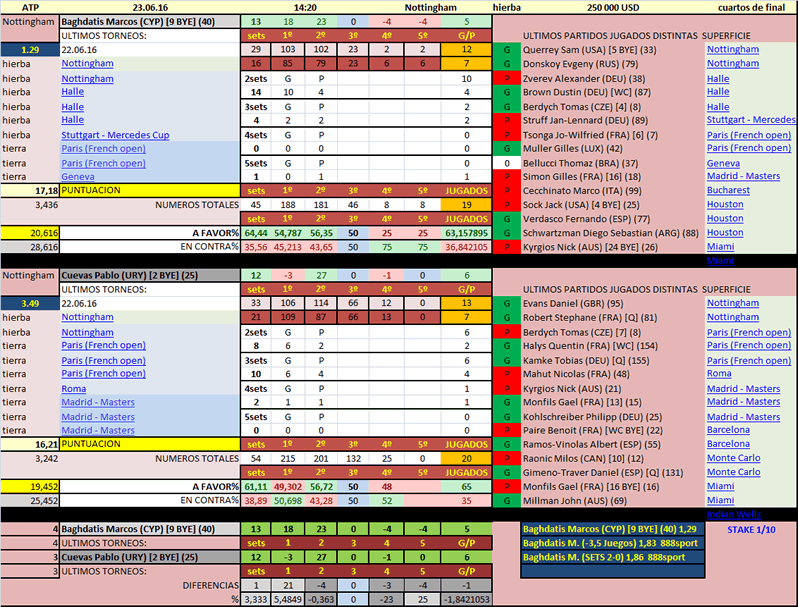This screenshot has width=798, height=607.
Task: Open Houston link beside Sock Jack
Action: (725, 205)
